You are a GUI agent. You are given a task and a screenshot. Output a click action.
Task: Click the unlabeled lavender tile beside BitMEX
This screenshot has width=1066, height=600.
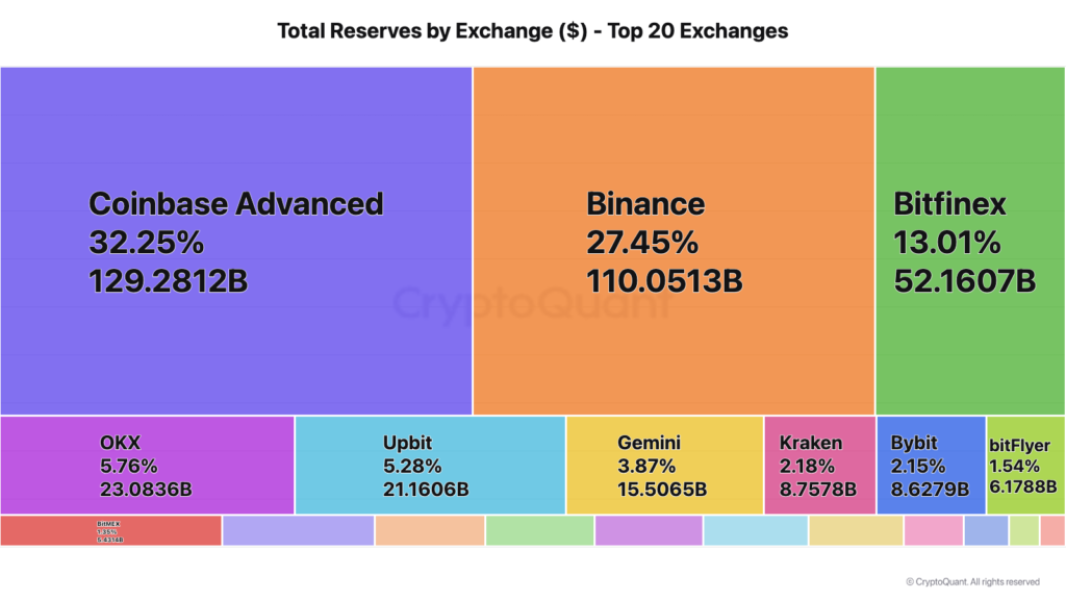[298, 530]
